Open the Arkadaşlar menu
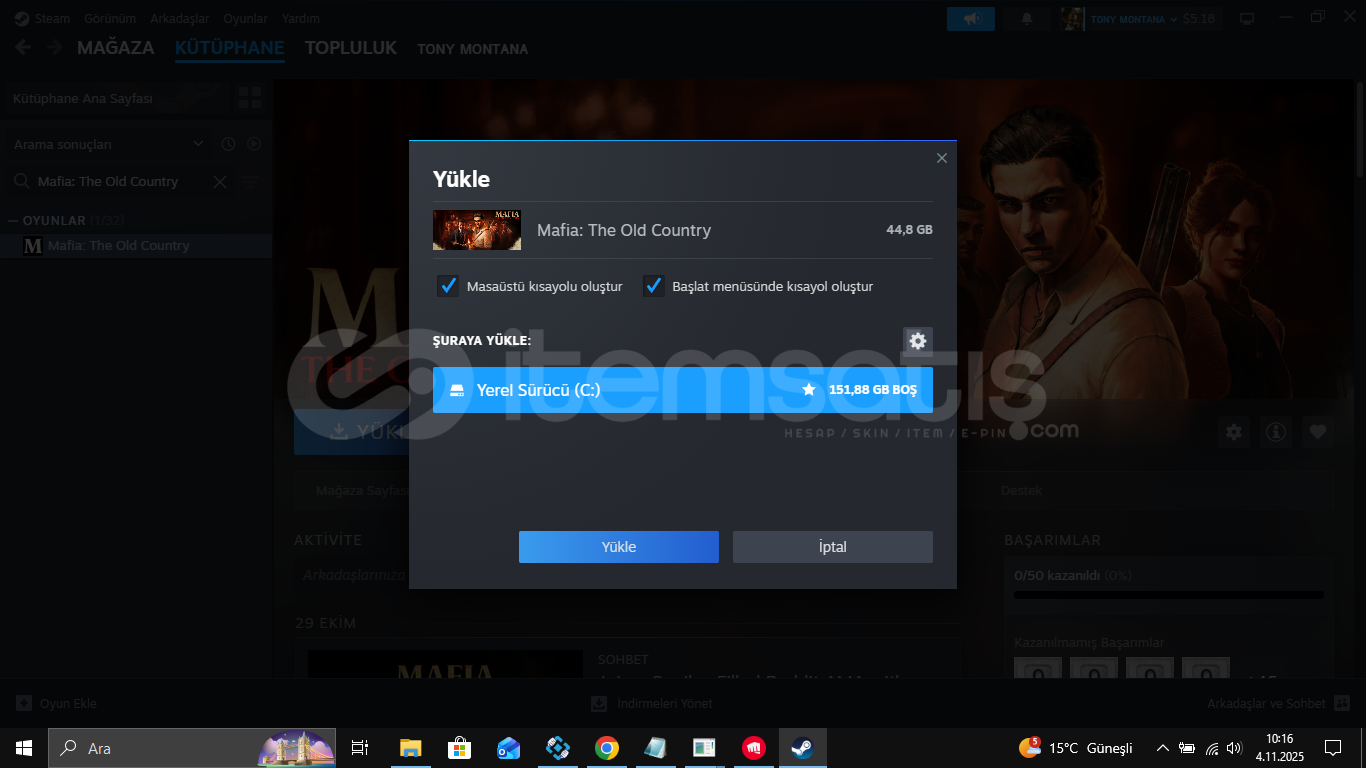The height and width of the screenshot is (768, 1366). (180, 18)
